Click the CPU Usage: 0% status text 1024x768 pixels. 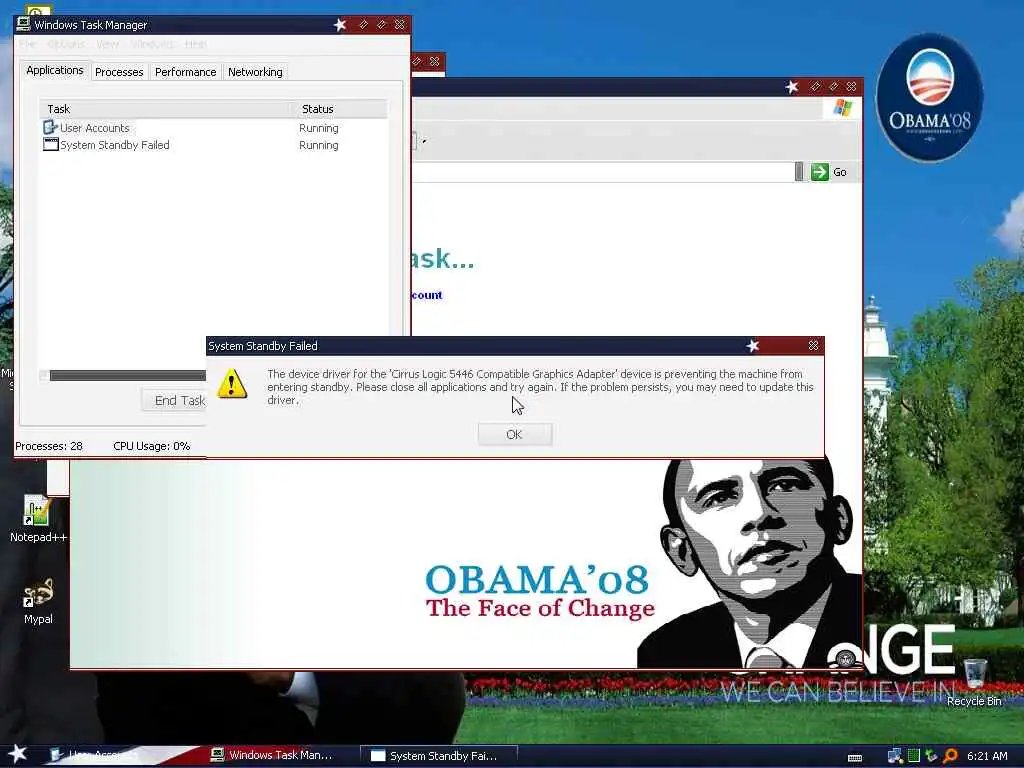[x=152, y=446]
